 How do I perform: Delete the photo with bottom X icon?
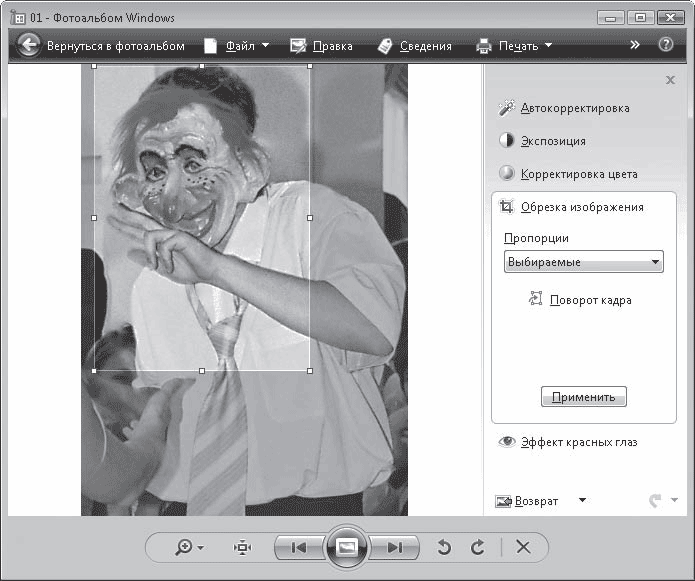[522, 547]
